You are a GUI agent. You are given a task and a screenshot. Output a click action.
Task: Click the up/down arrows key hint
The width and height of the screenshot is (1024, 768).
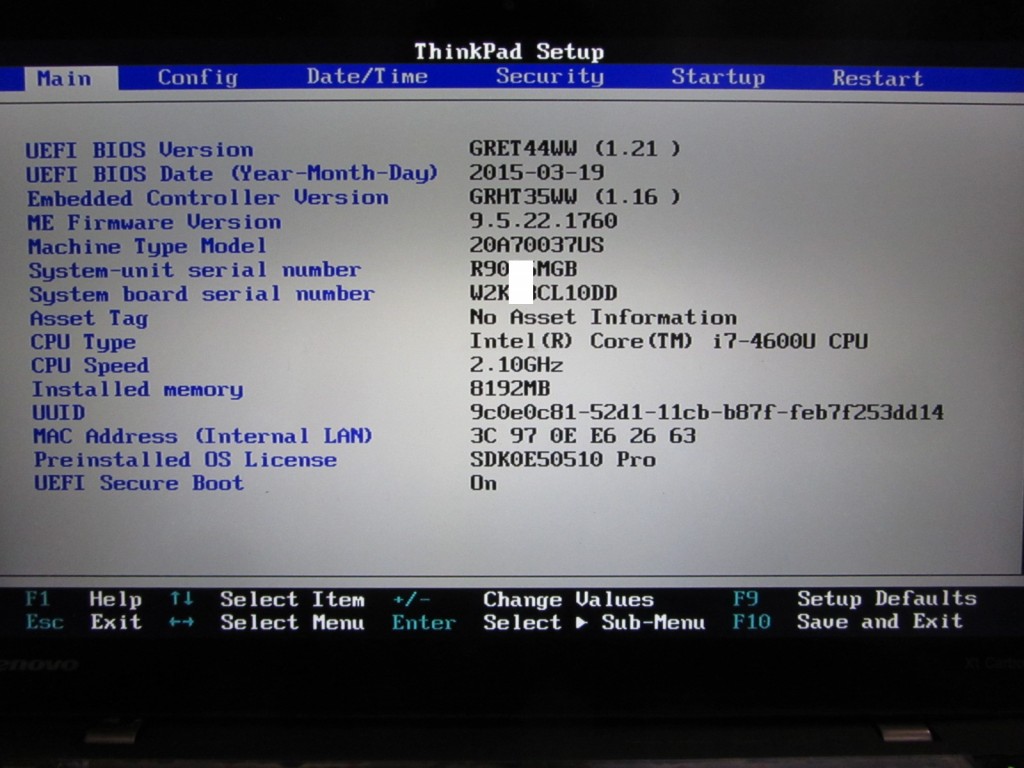pos(182,598)
